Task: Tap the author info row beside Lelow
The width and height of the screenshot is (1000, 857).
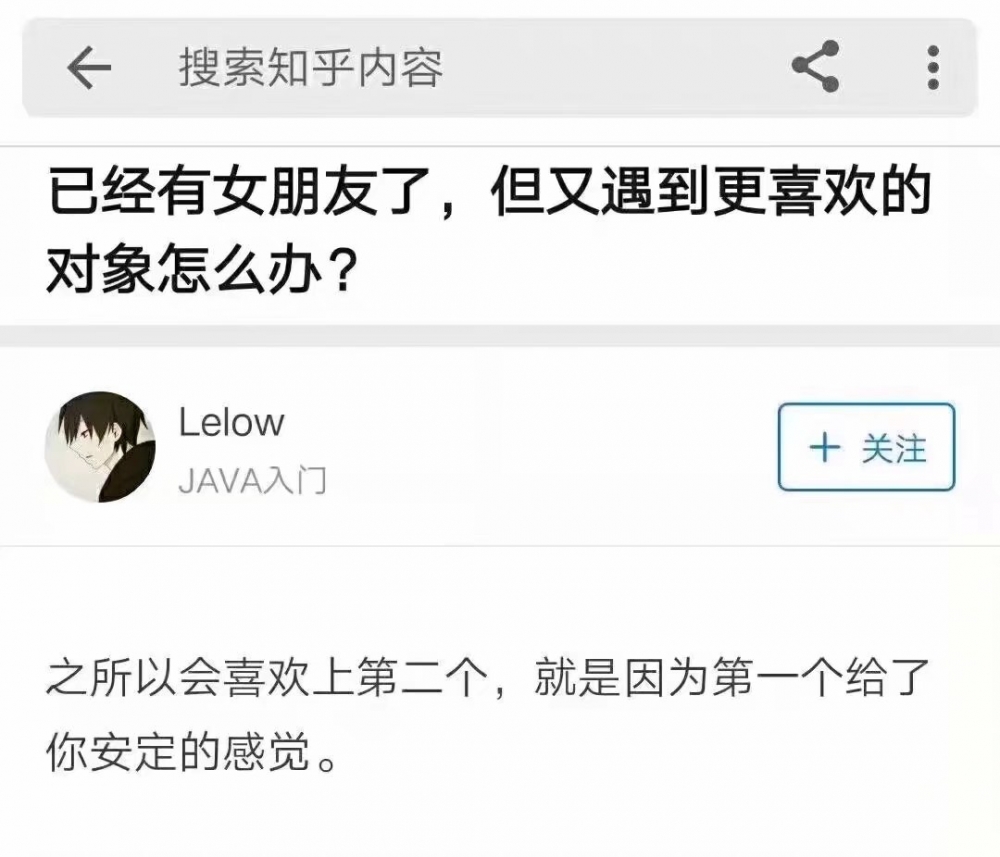Action: (499, 447)
